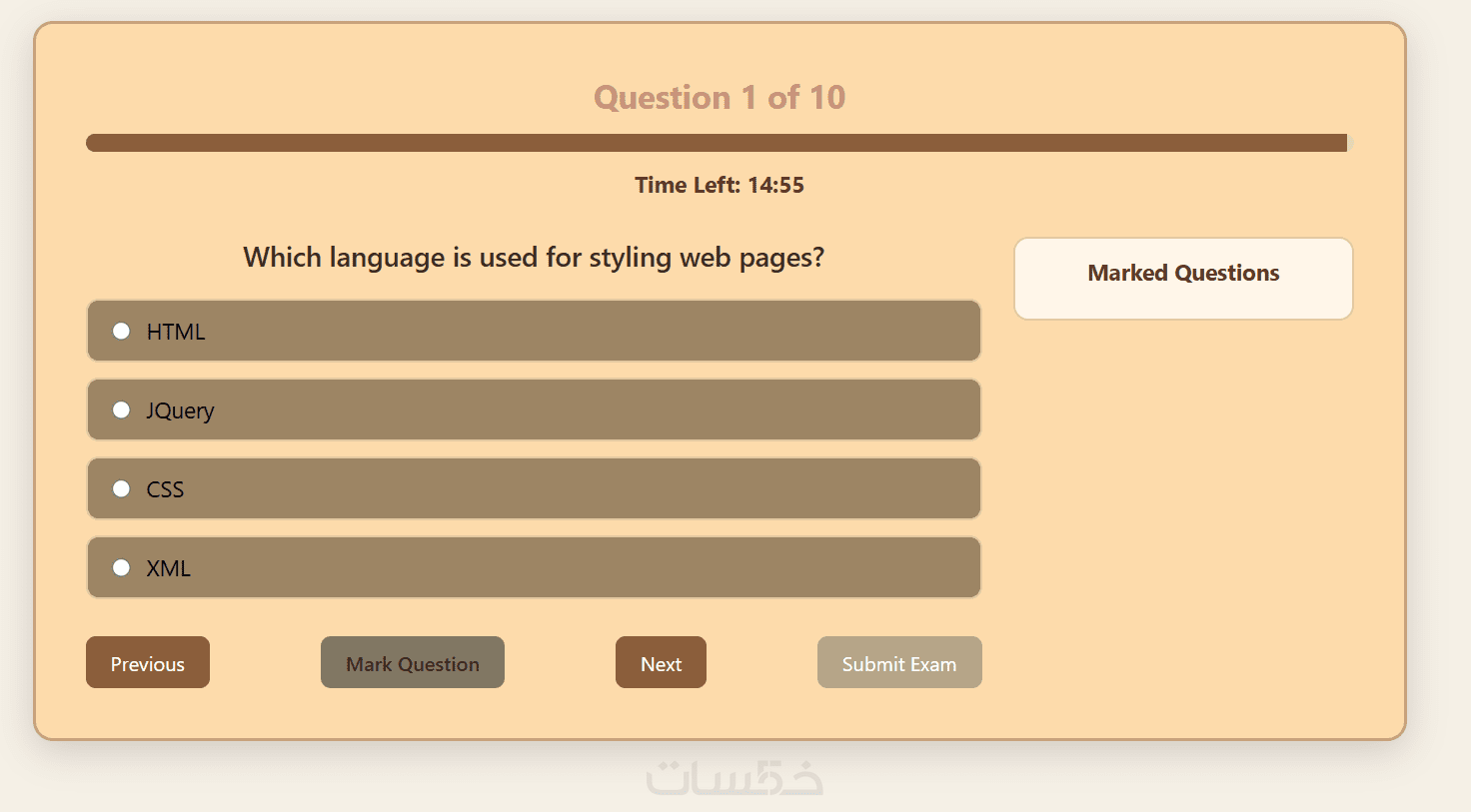The height and width of the screenshot is (812, 1471).
Task: Select the JQuery radio button
Action: pyautogui.click(x=121, y=409)
